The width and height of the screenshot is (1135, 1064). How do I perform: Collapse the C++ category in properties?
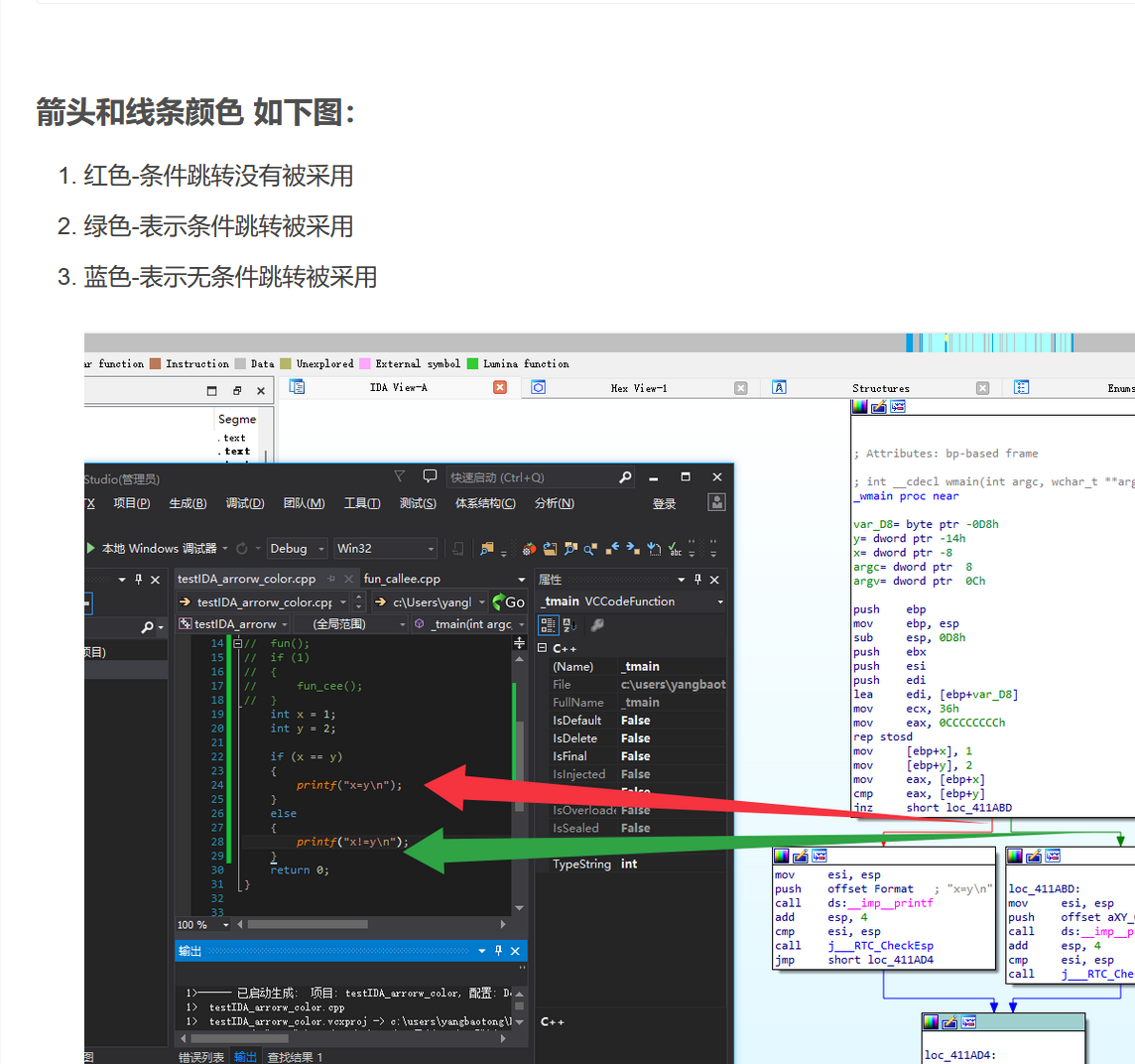[x=543, y=648]
